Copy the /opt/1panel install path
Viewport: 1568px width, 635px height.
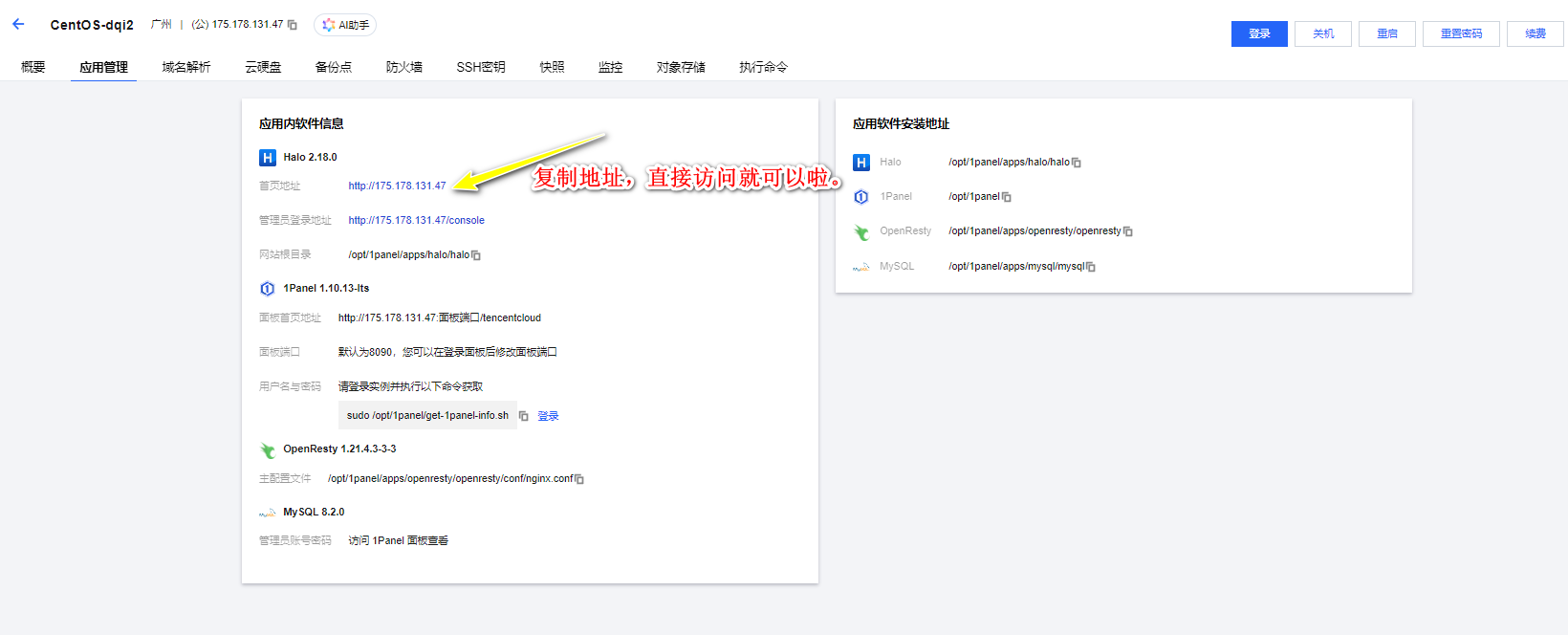(x=1006, y=197)
